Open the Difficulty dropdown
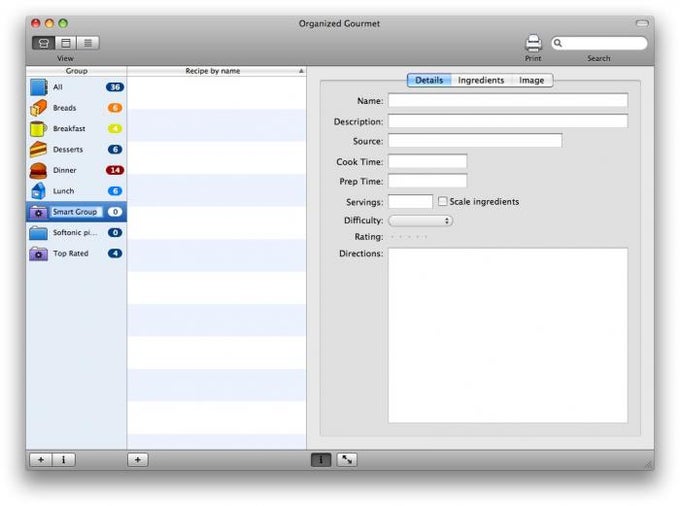 pyautogui.click(x=420, y=221)
